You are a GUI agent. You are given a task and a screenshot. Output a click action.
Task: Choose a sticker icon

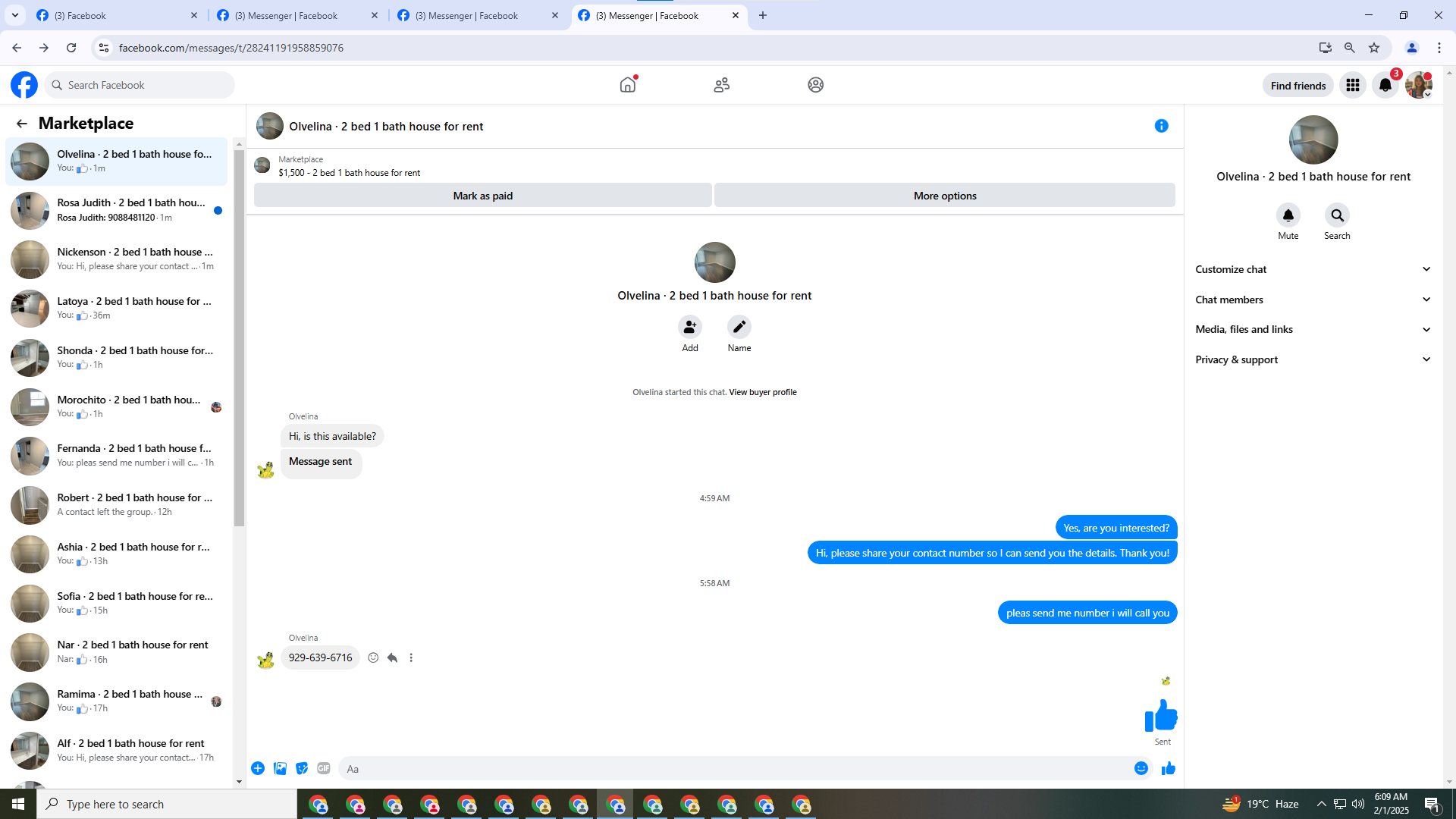[302, 768]
